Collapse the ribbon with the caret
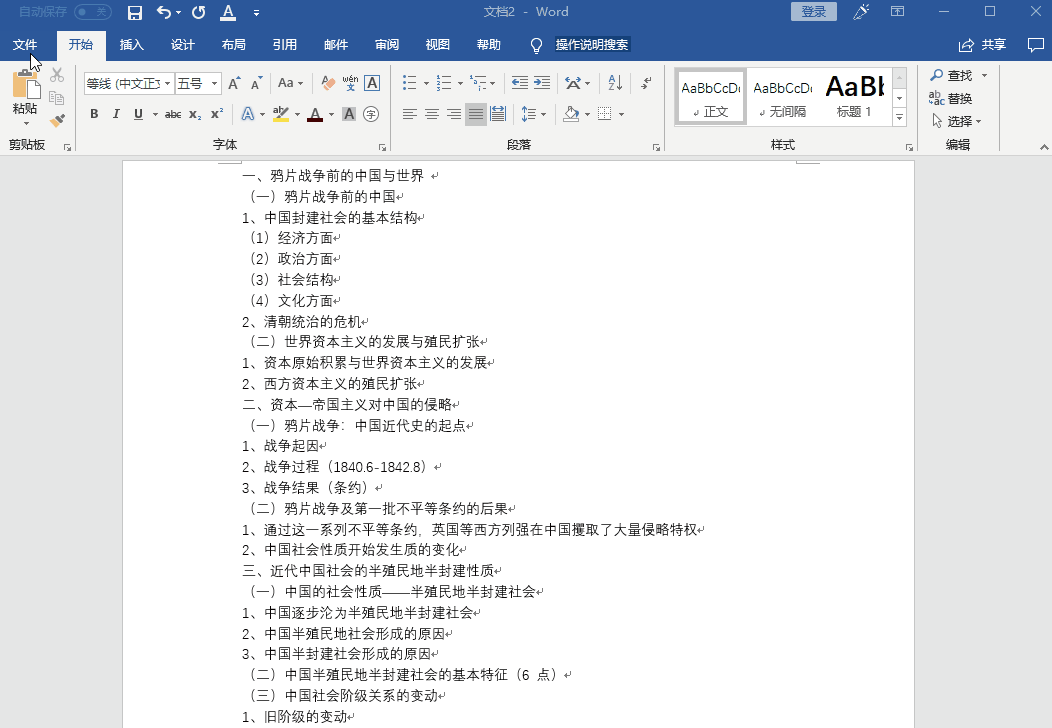Image resolution: width=1052 pixels, height=728 pixels. (x=1043, y=147)
